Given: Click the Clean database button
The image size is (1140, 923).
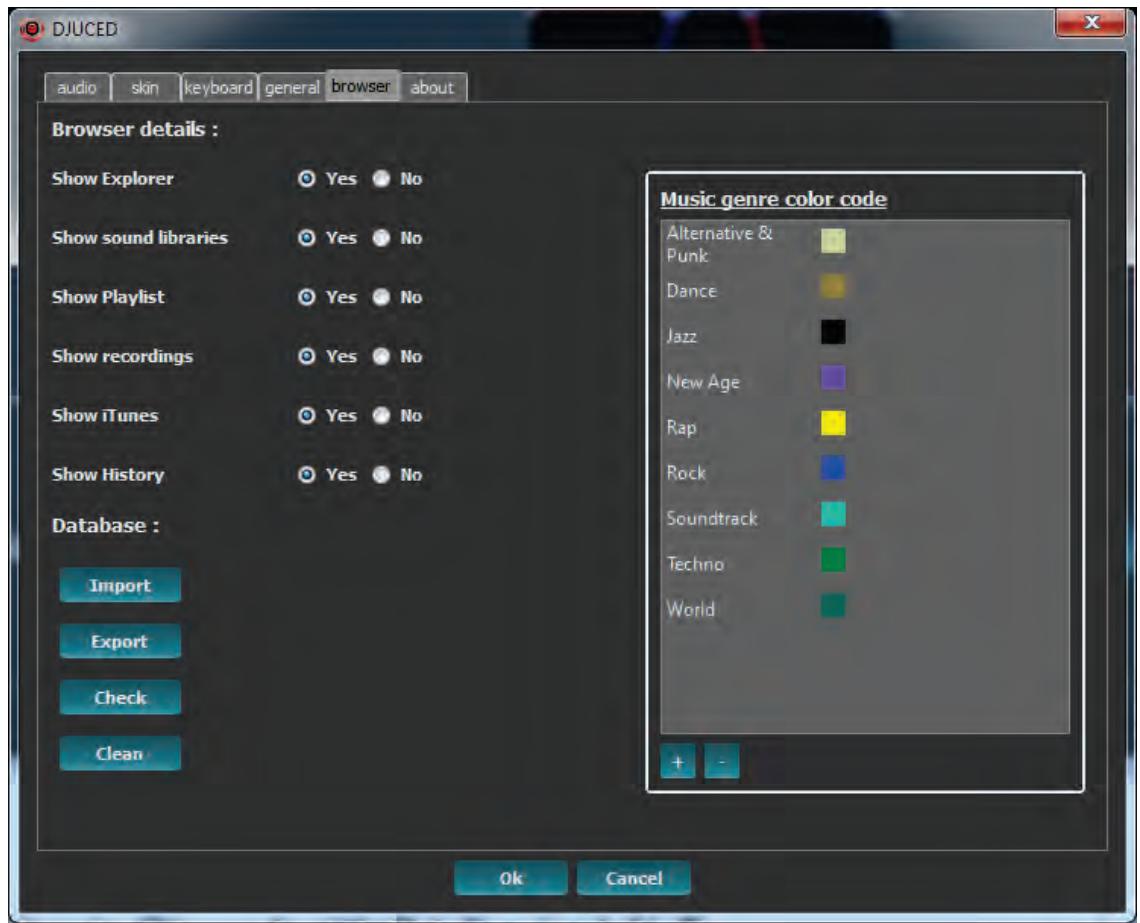Looking at the screenshot, I should tap(120, 754).
